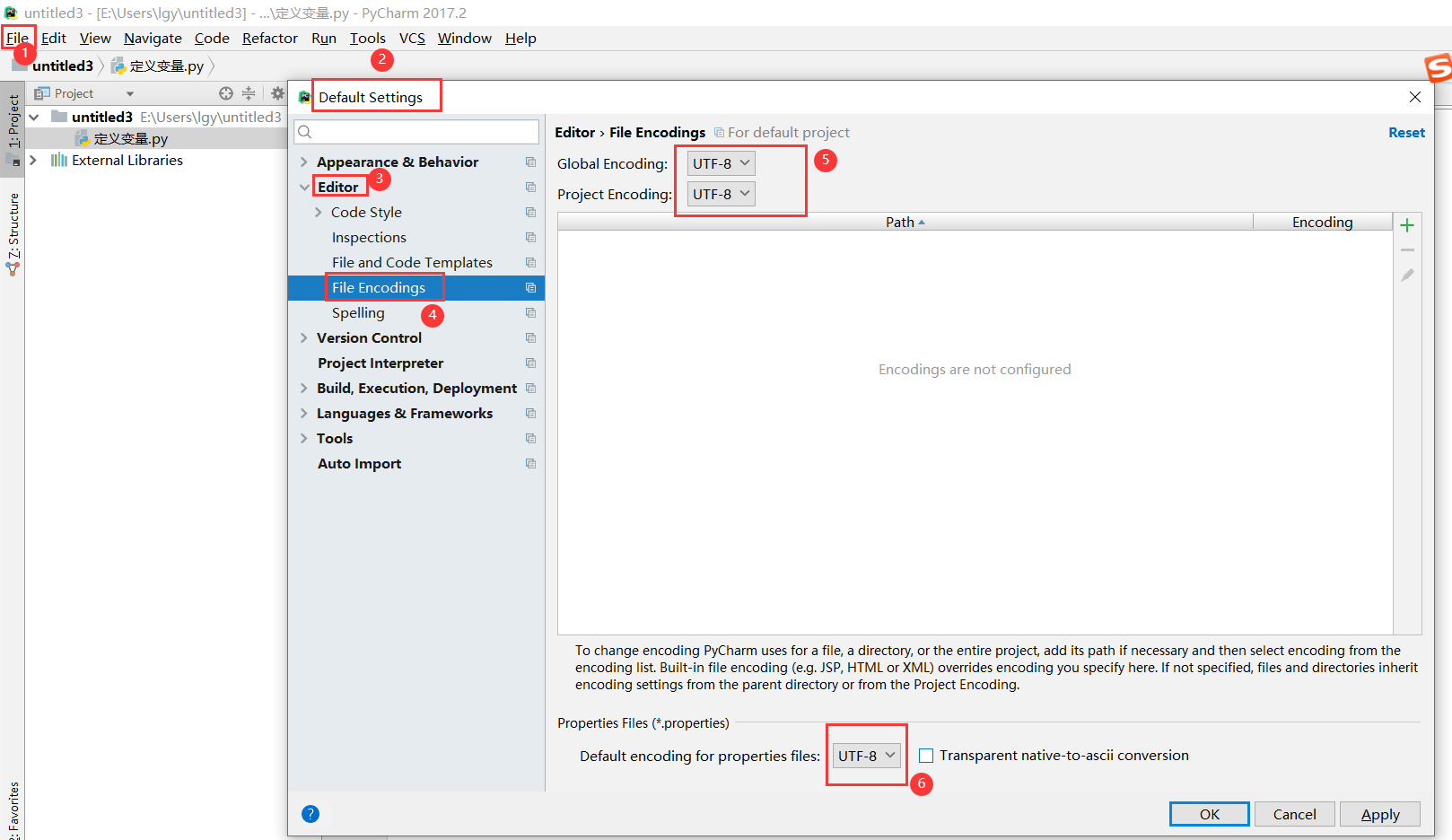The image size is (1452, 840).
Task: Click project-level icon beside Inspections
Action: point(530,237)
